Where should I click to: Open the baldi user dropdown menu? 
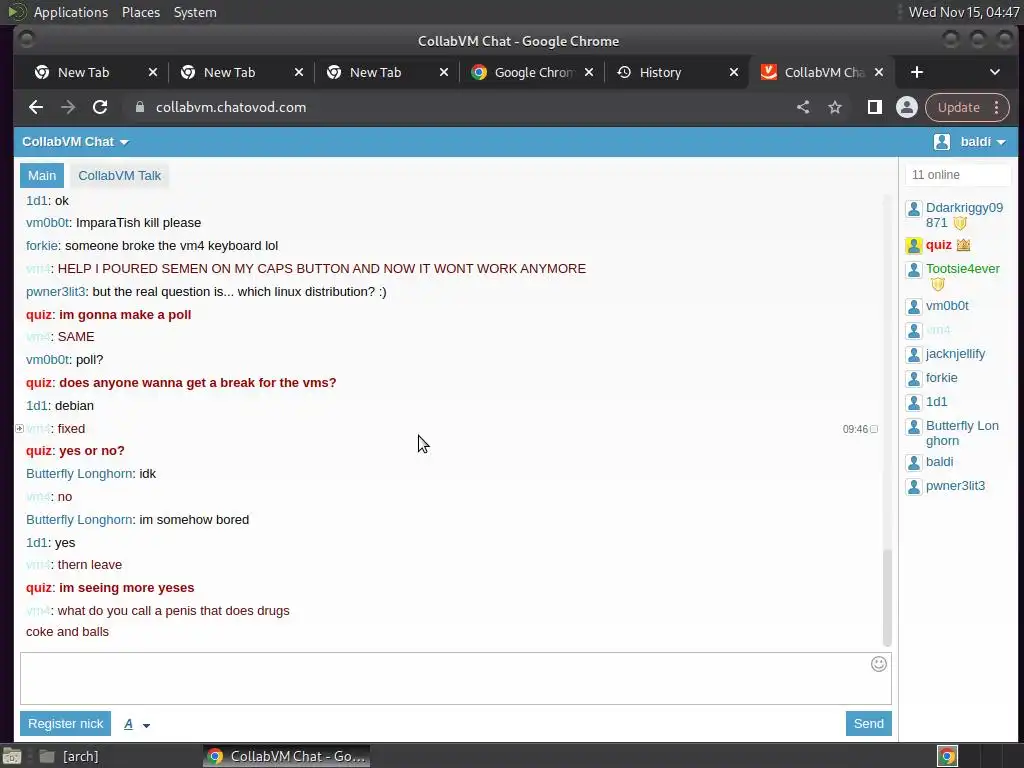click(982, 142)
